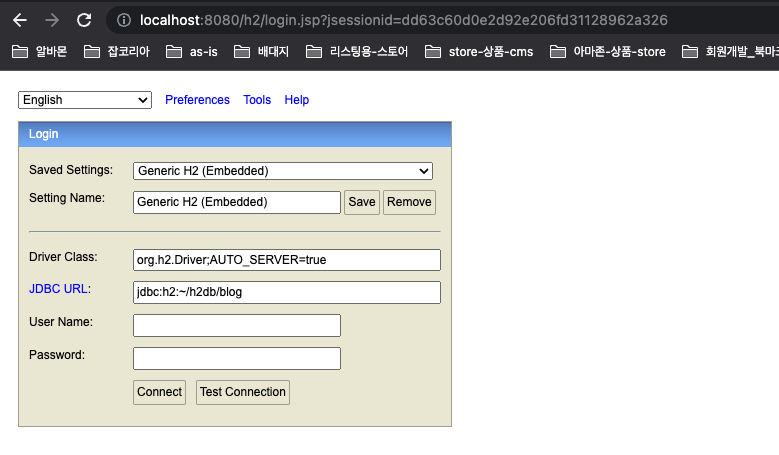View site information icon in address bar
Screen dimensions: 779x455
(124, 20)
